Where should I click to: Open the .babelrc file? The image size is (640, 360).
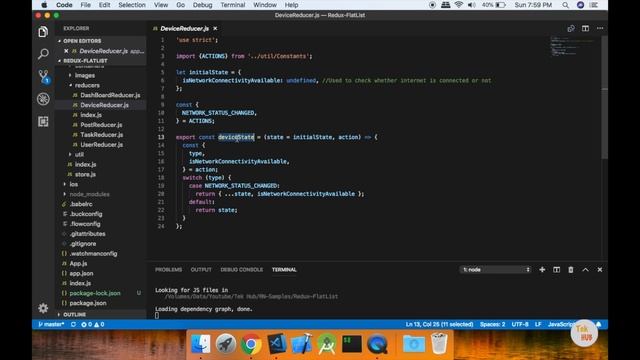tap(81, 204)
